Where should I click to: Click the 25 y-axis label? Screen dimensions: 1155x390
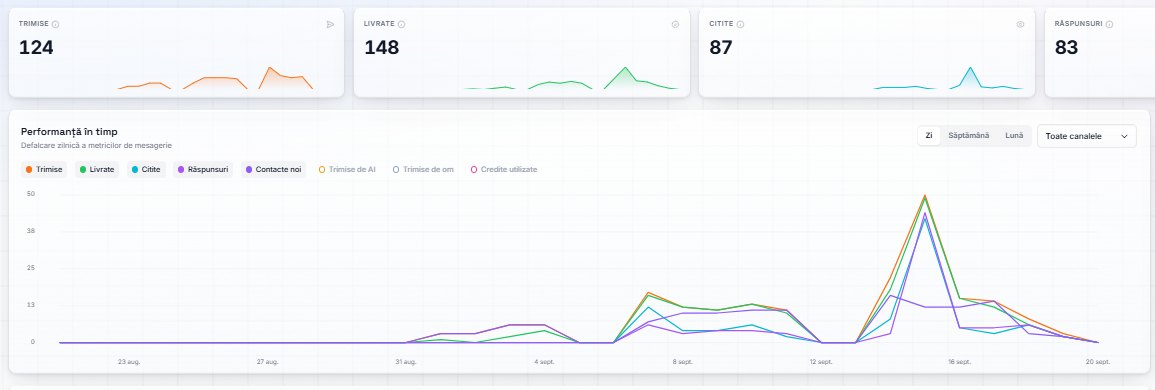[31, 268]
